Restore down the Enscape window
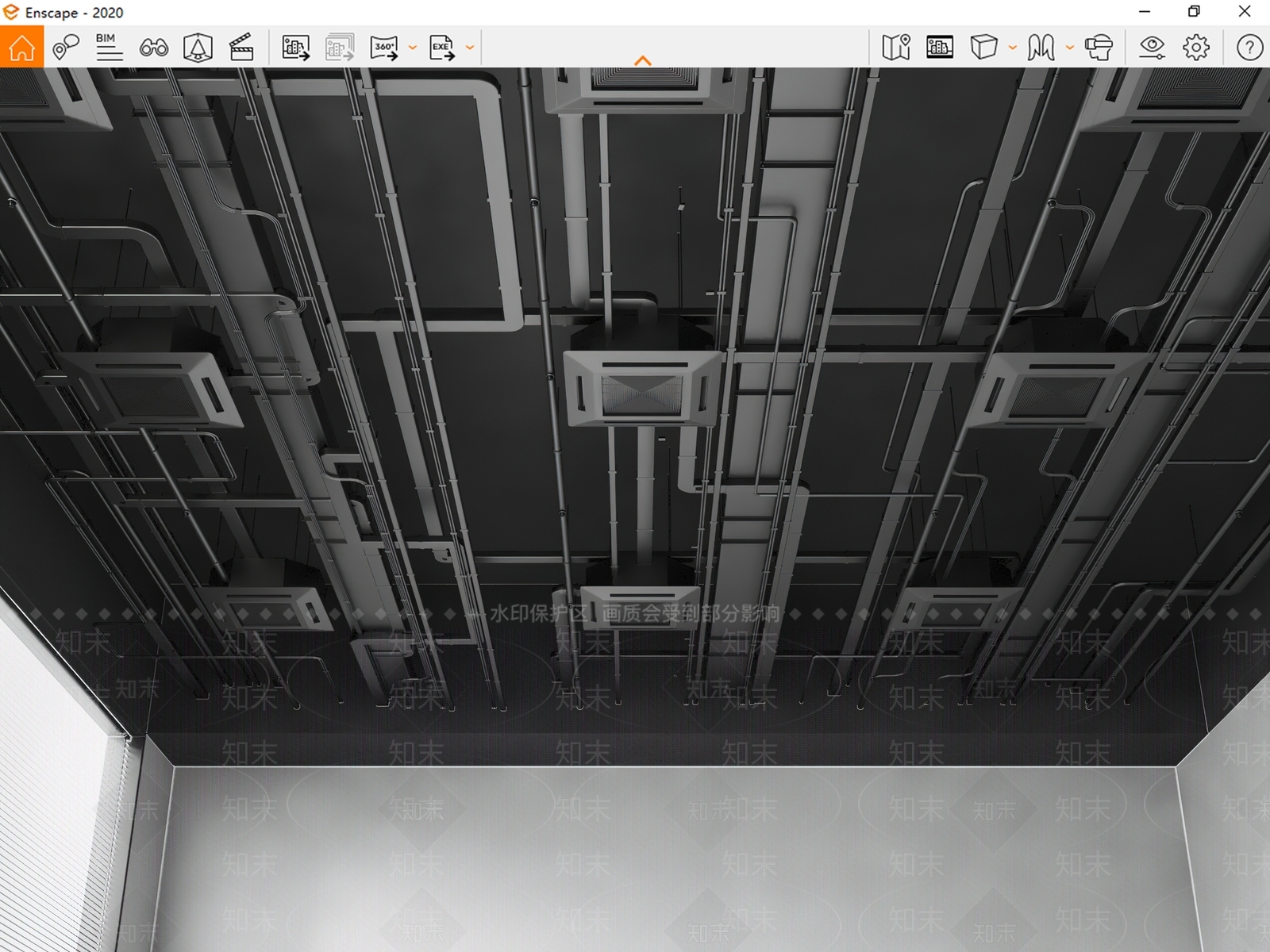Image resolution: width=1270 pixels, height=952 pixels. click(1194, 12)
